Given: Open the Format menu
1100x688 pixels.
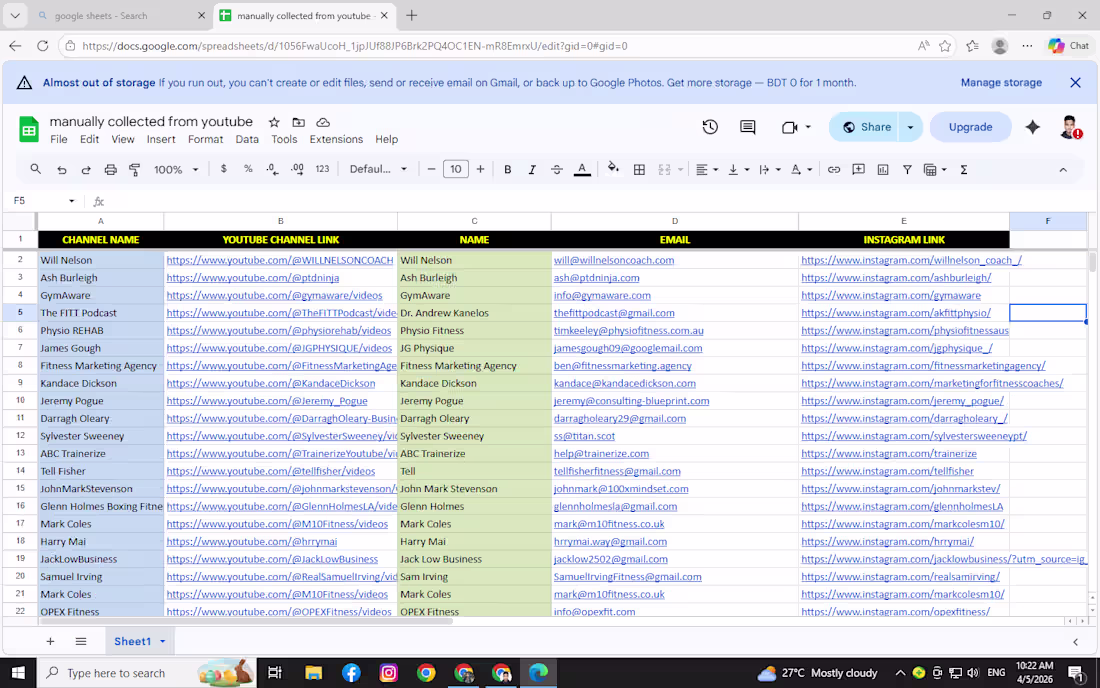Looking at the screenshot, I should [205, 139].
